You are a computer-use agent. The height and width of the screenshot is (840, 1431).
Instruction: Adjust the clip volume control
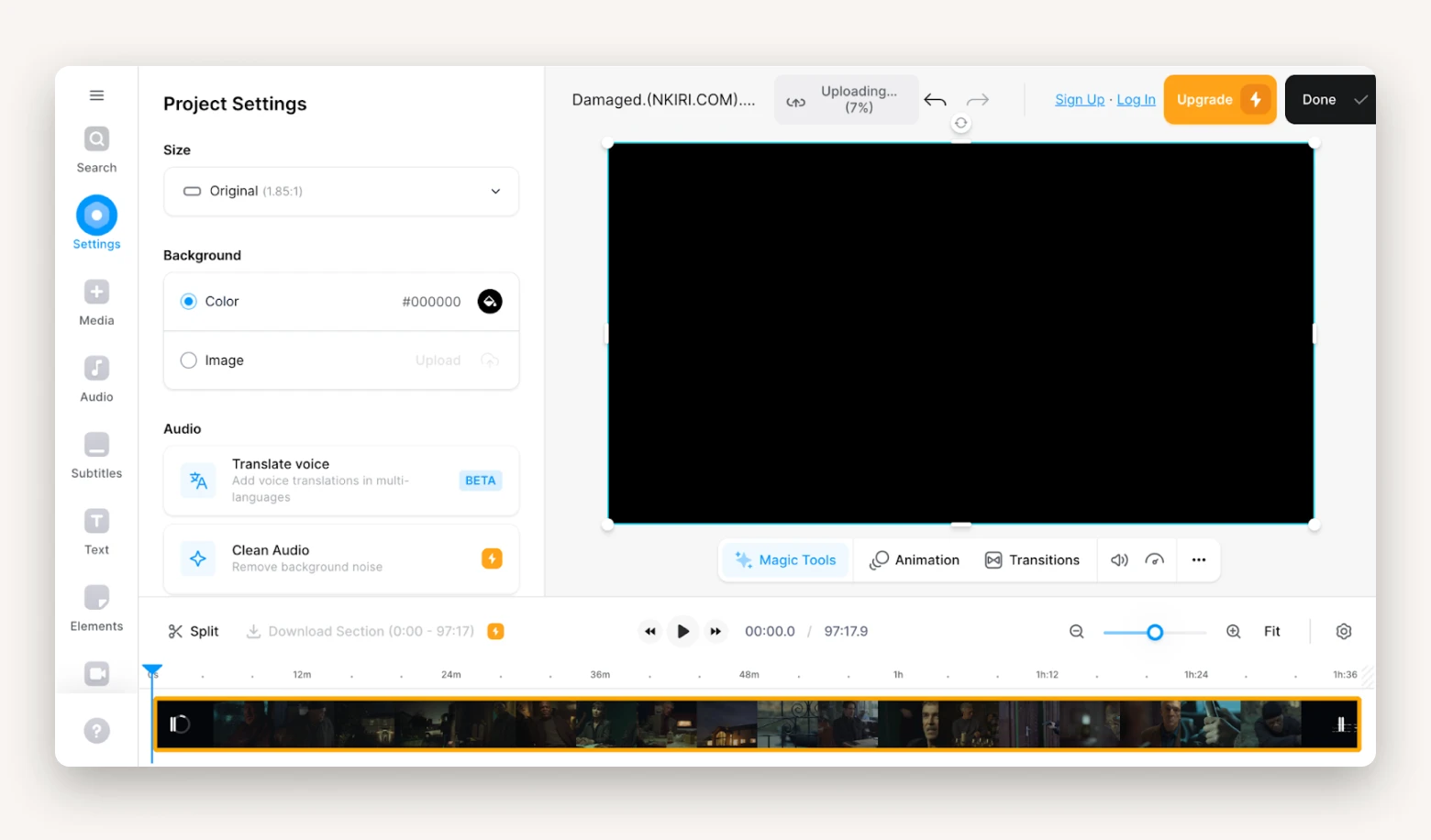pyautogui.click(x=1119, y=559)
